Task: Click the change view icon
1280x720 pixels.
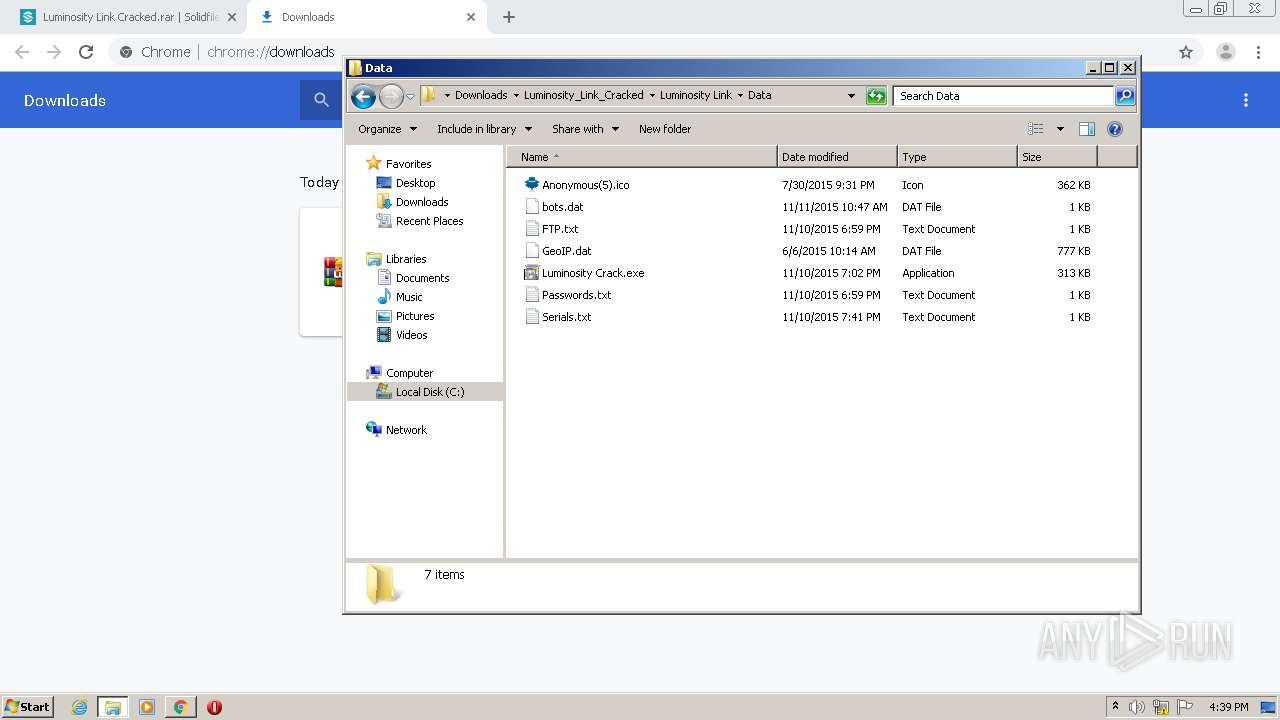Action: [x=1036, y=129]
